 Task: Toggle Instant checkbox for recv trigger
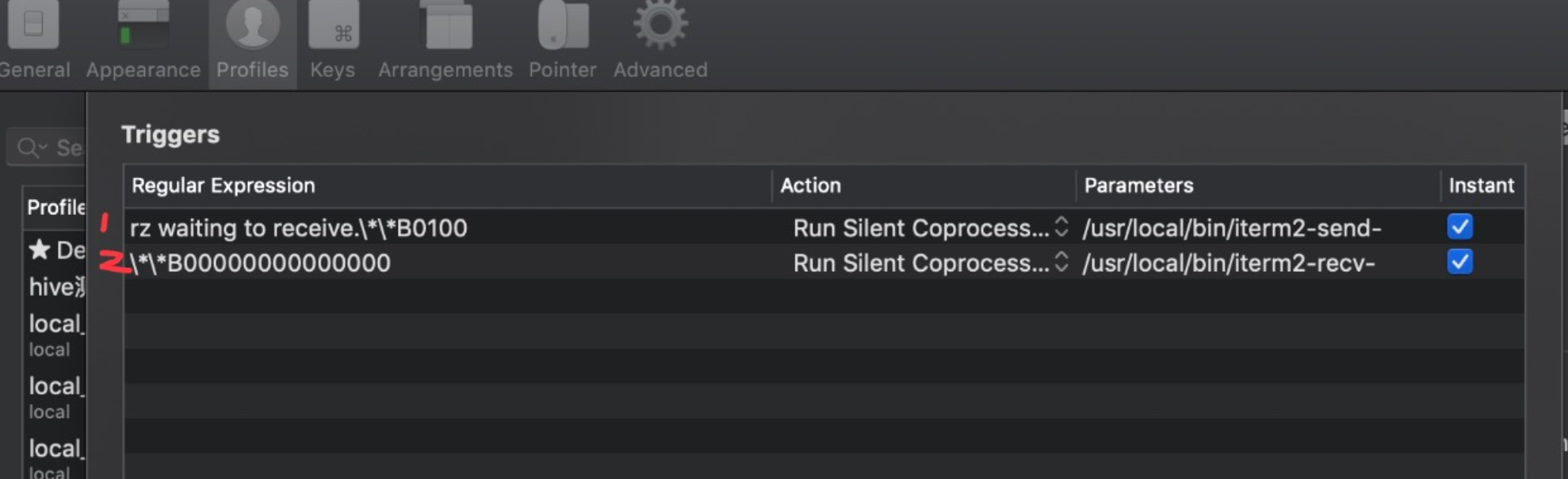[x=1459, y=262]
